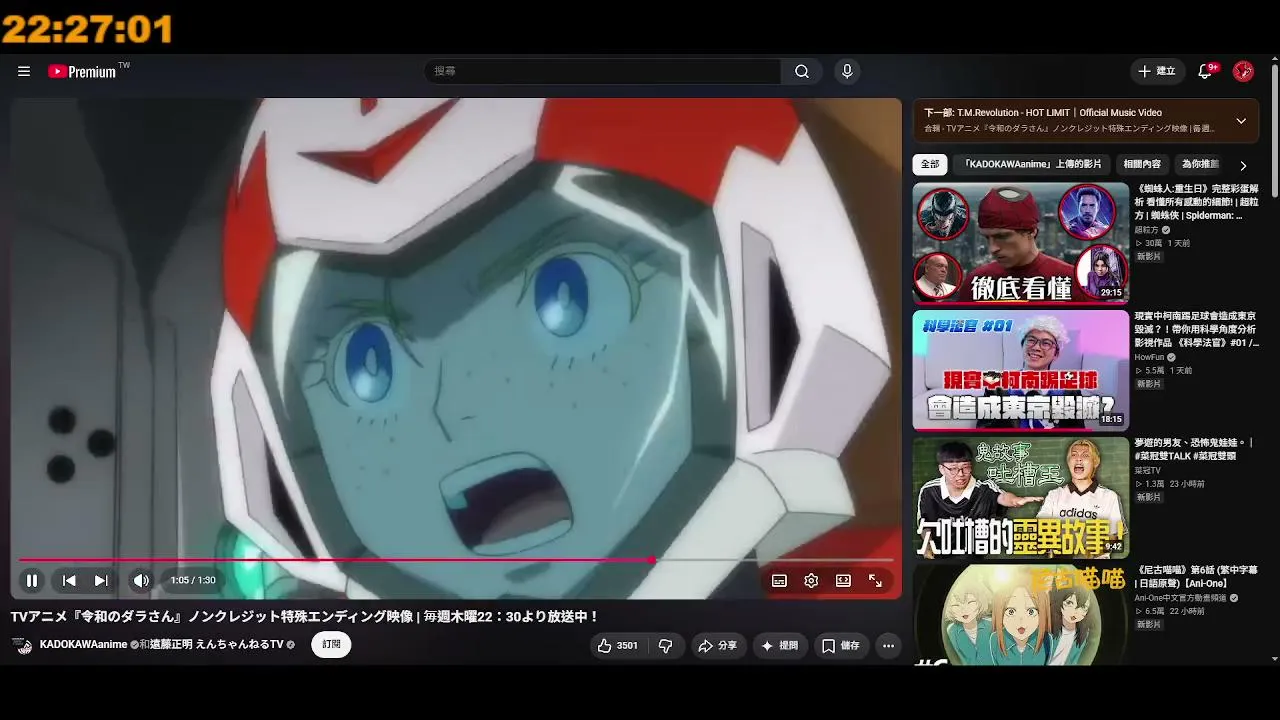Select the 全部 filter chip

pyautogui.click(x=930, y=164)
